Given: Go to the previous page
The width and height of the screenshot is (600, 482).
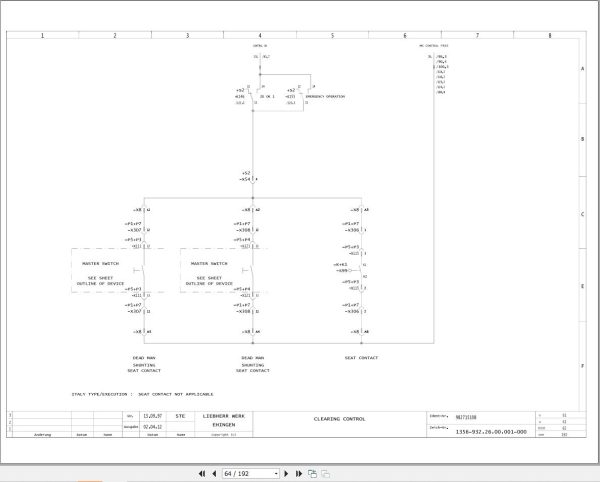Looking at the screenshot, I should click(214, 474).
